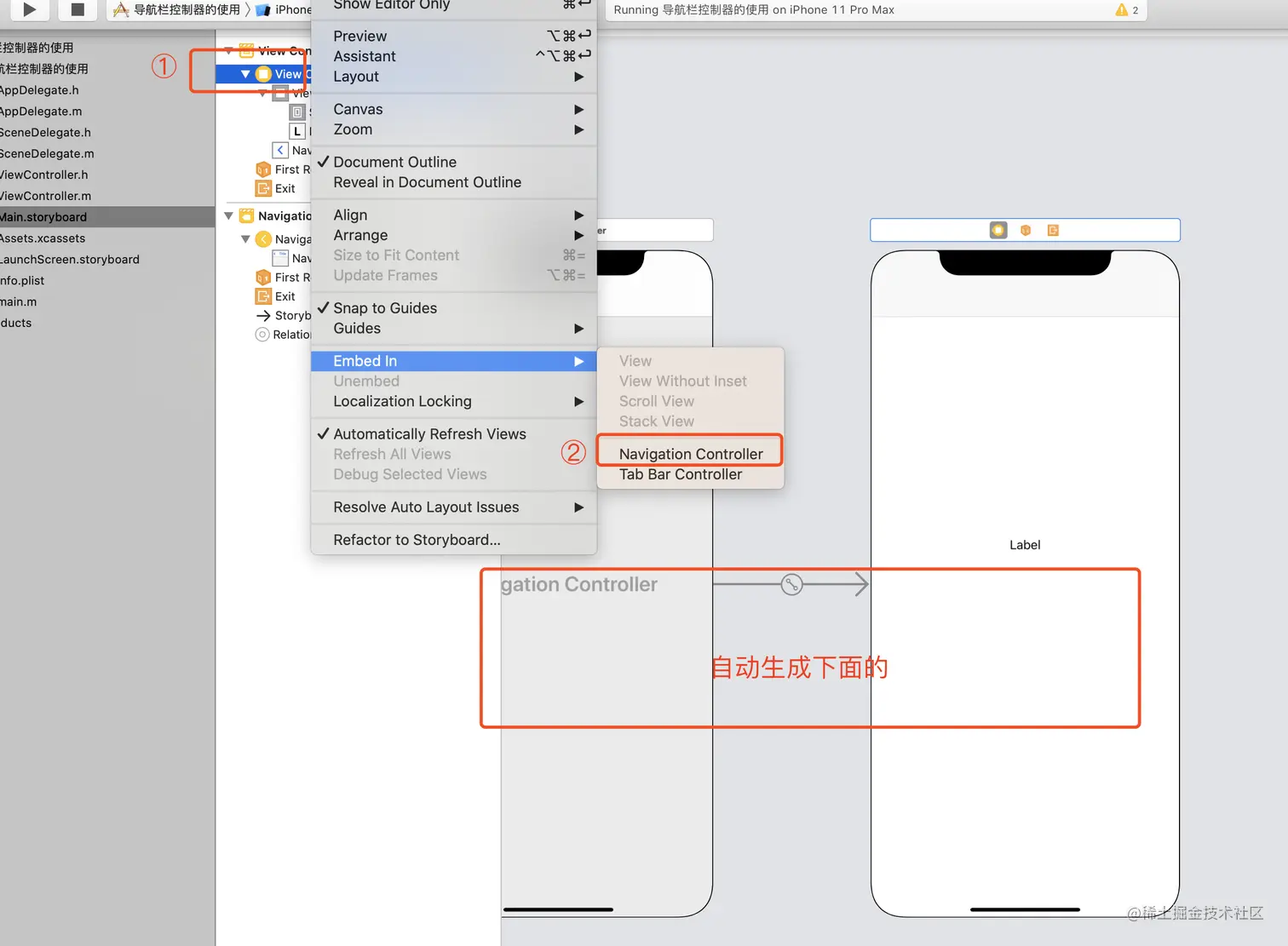The image size is (1288, 946).
Task: Click the Label 'L' icon in outline
Action: click(x=296, y=131)
